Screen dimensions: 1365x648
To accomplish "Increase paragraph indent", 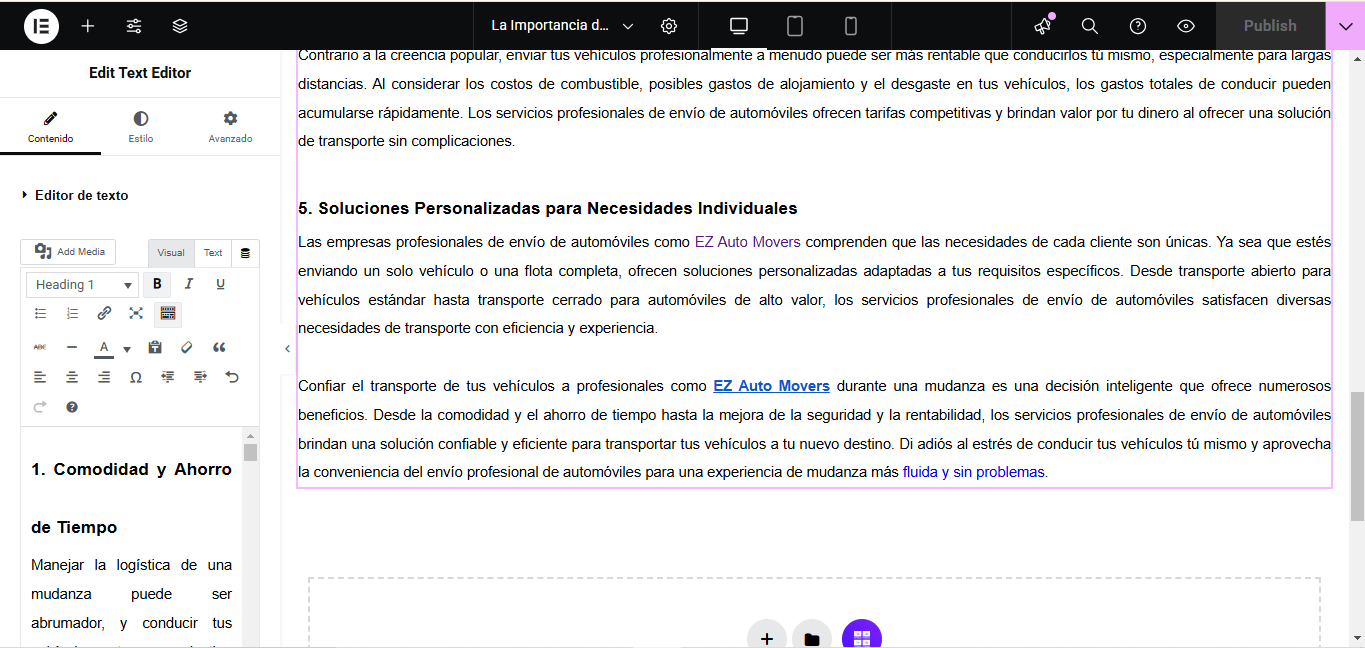I will (x=200, y=377).
